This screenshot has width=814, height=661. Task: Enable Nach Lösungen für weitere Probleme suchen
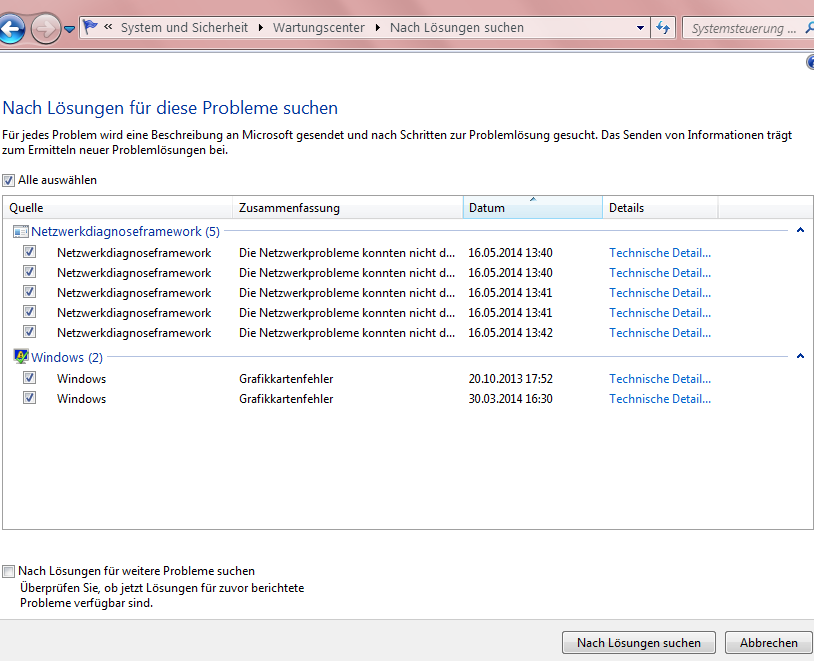(8, 571)
